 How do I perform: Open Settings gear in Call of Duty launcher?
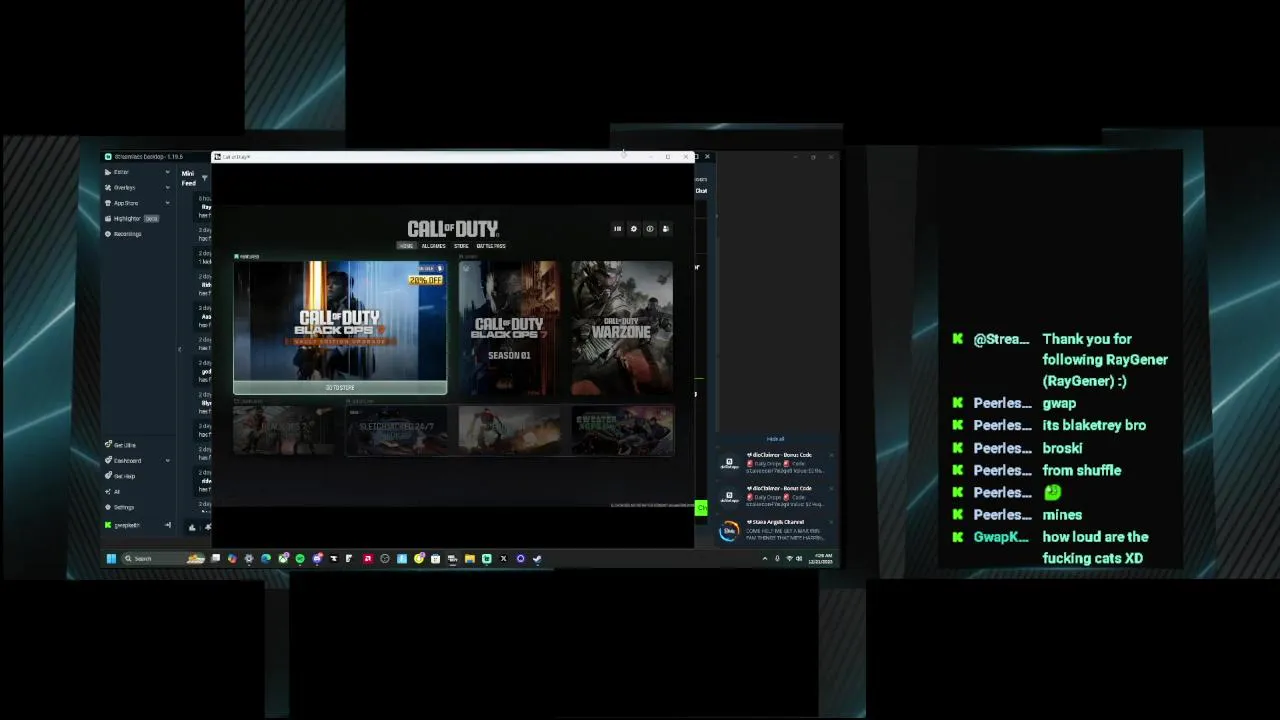pos(633,229)
